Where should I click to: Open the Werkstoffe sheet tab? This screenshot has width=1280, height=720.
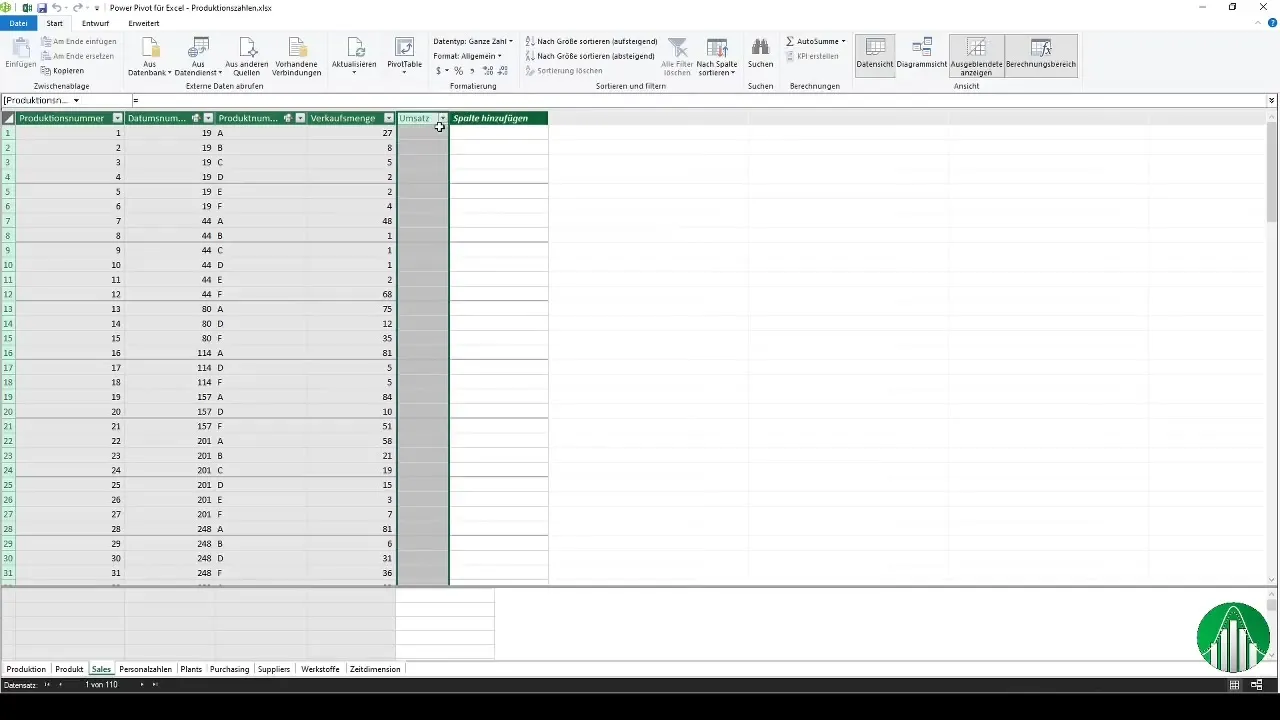320,669
